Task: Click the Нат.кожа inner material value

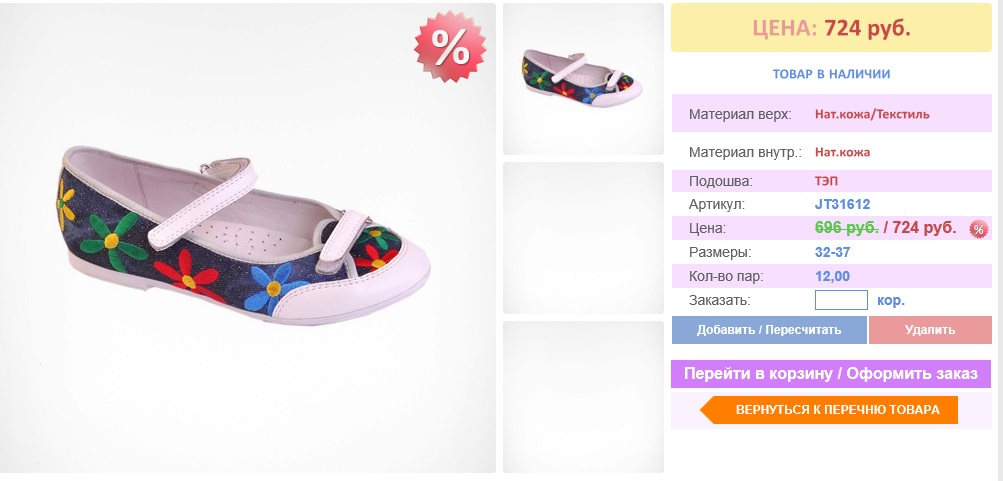Action: (842, 152)
